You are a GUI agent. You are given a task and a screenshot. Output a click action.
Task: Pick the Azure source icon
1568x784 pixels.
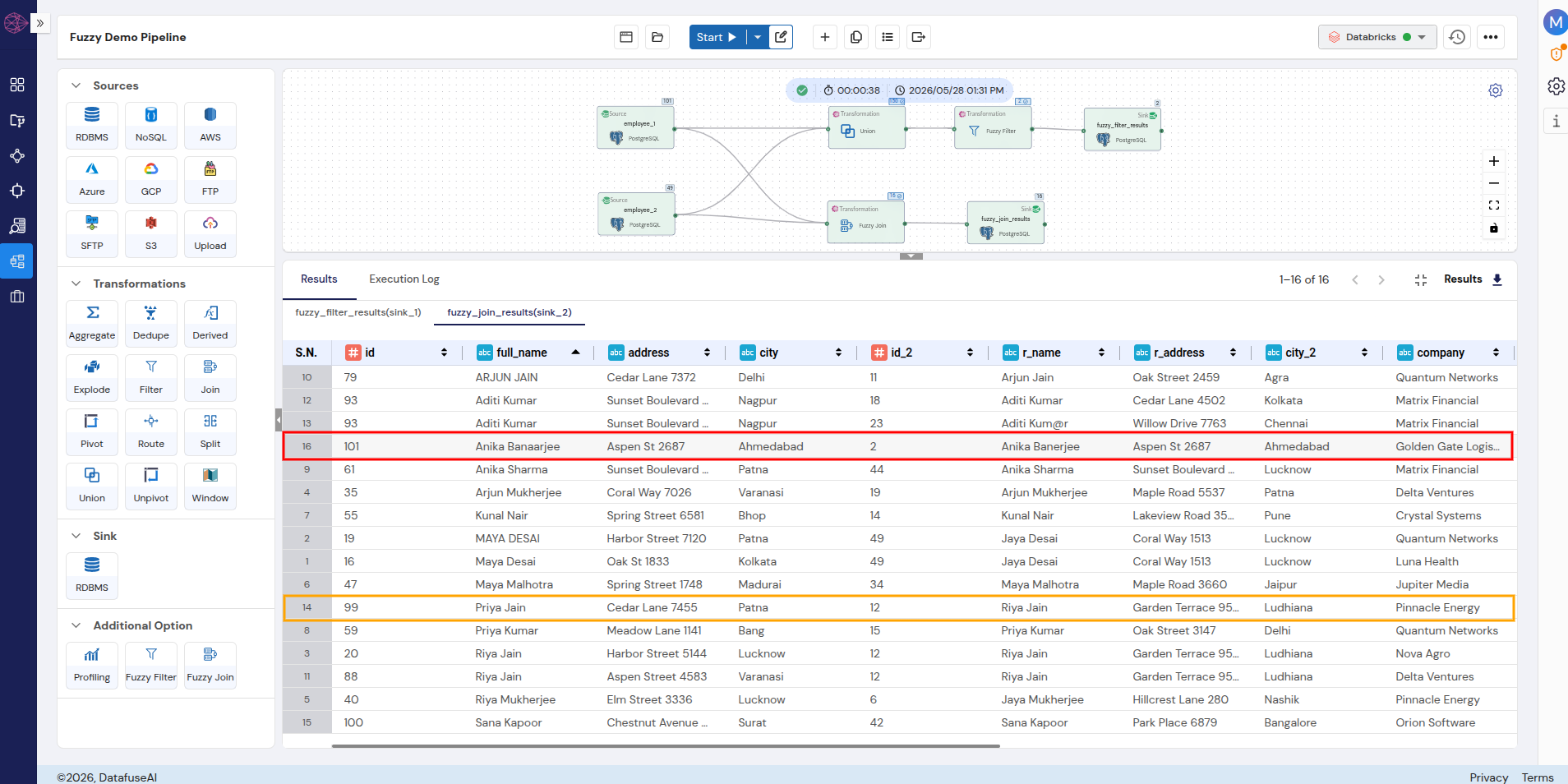coord(92,180)
